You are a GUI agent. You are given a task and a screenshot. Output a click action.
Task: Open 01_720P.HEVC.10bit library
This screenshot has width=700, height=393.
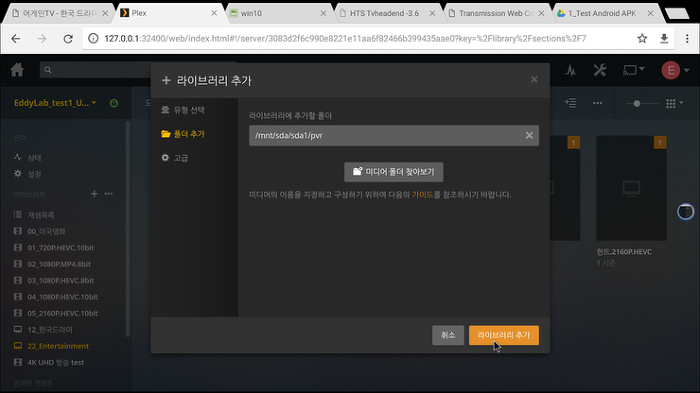point(54,247)
